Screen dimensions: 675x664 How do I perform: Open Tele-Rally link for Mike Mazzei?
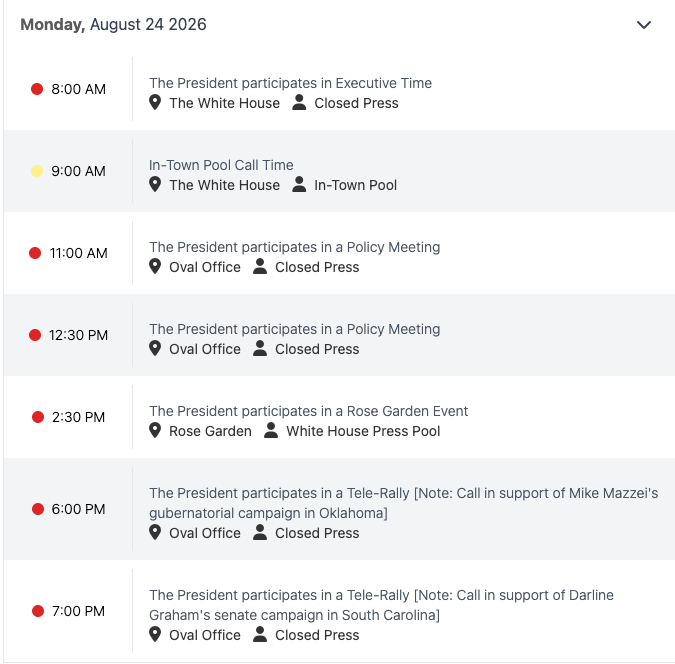tap(403, 503)
